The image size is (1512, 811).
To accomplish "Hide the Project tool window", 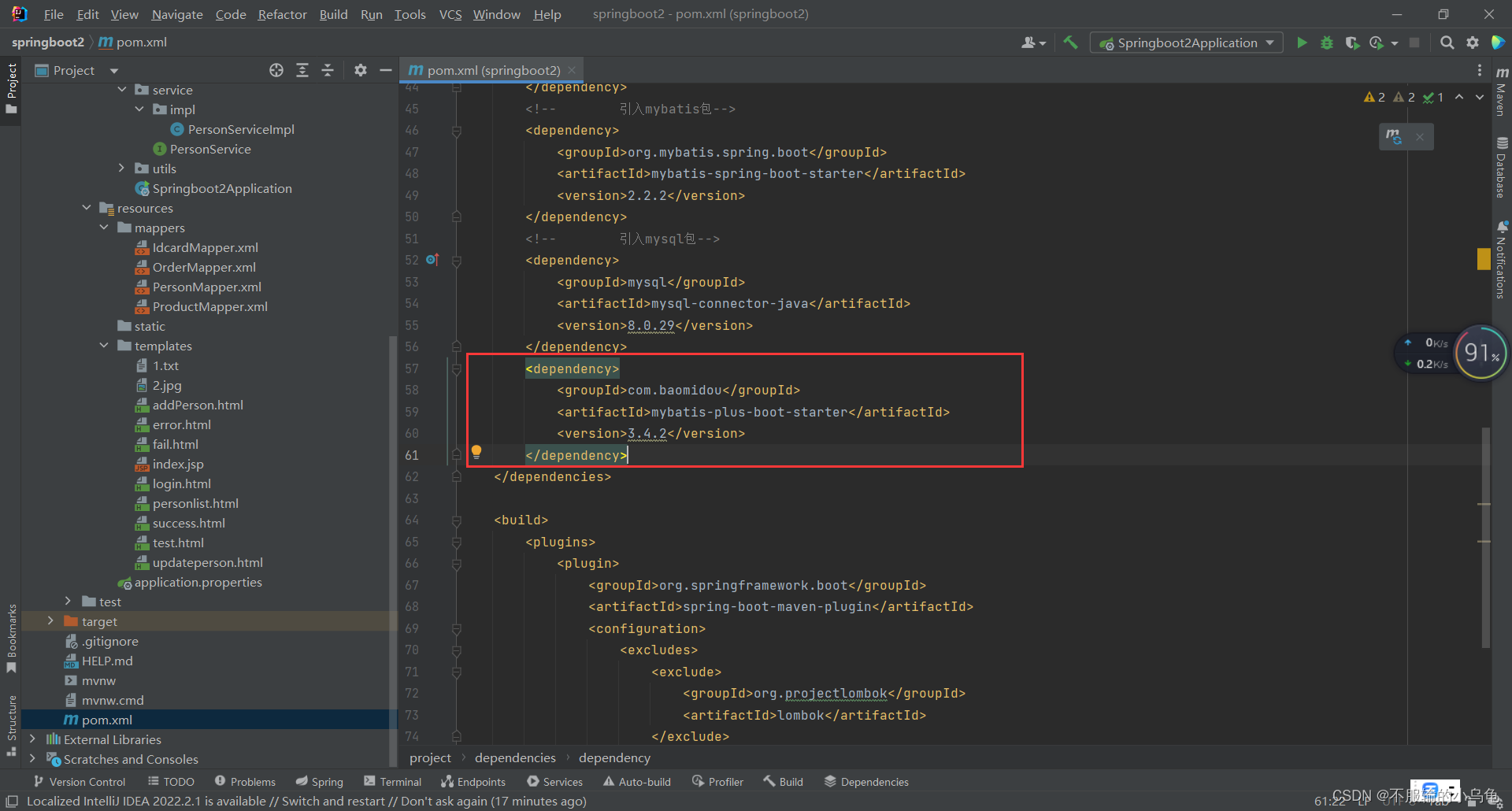I will 386,70.
